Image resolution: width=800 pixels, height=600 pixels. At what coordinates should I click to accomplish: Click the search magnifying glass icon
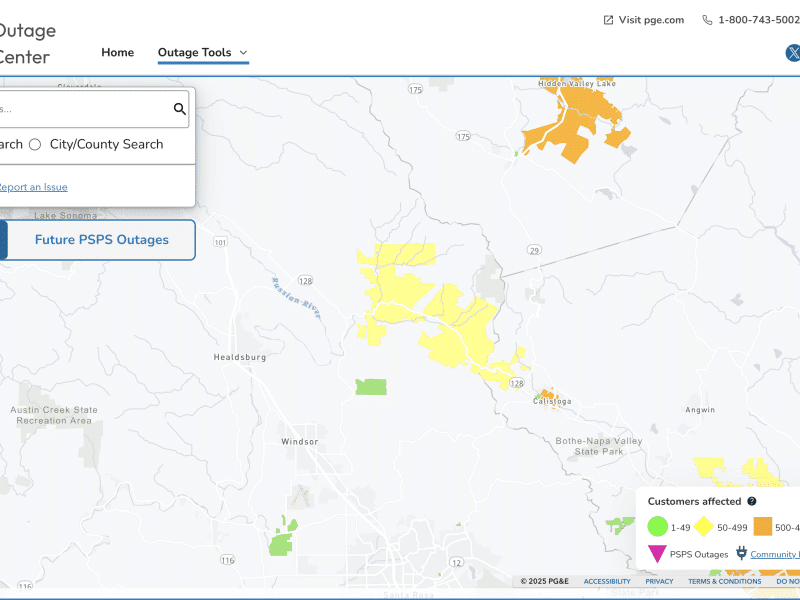coord(180,109)
